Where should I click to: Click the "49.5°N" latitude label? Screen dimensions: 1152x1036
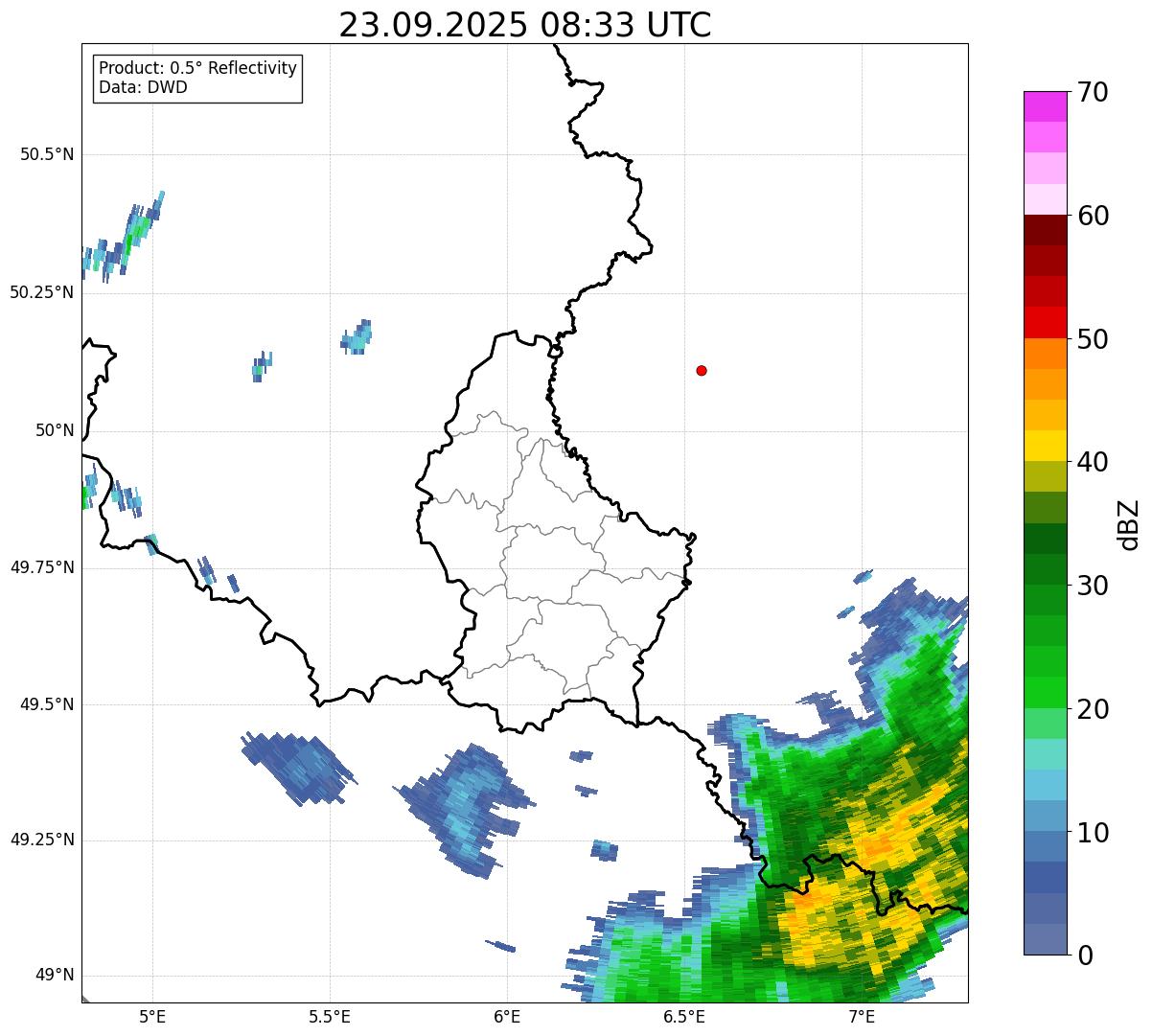47,704
